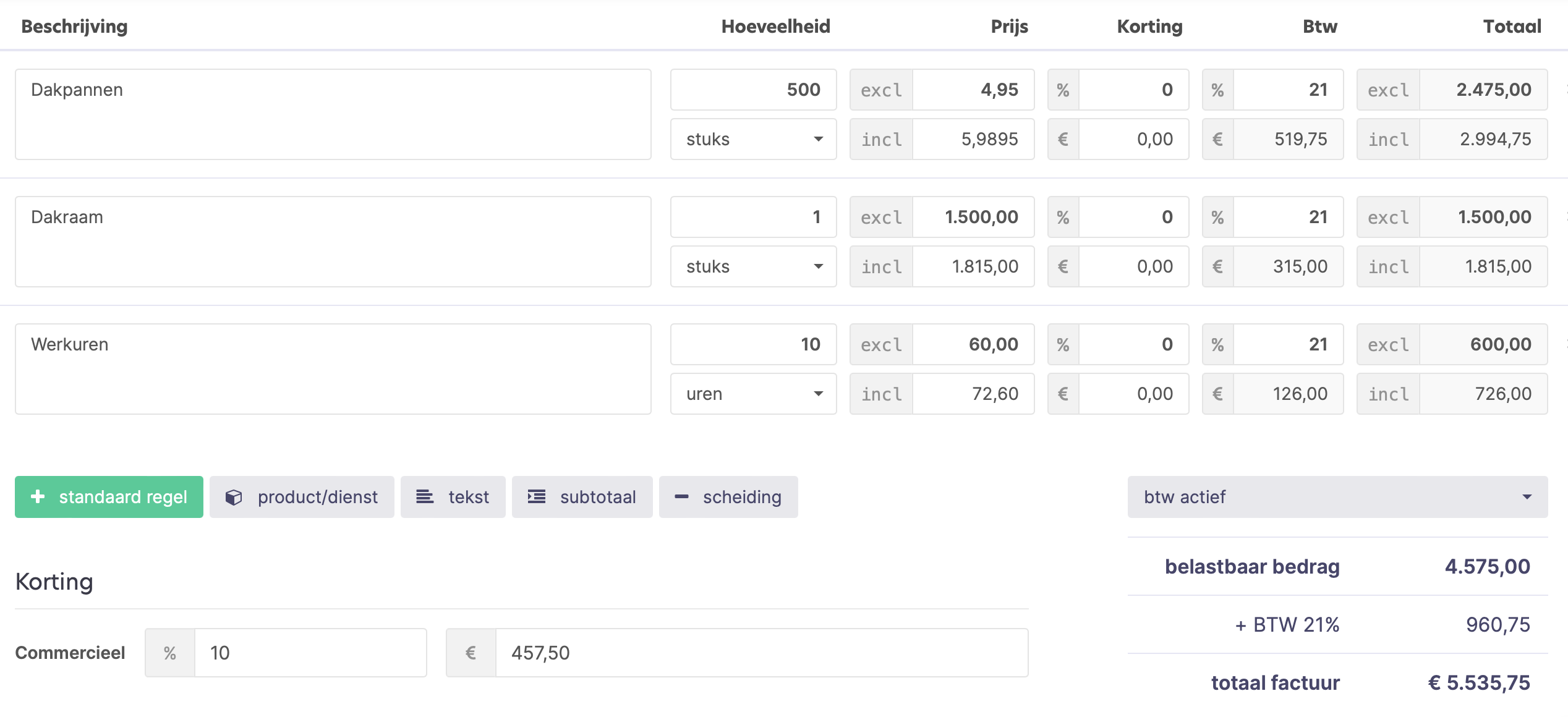Click Werkuren total excl 600,00
This screenshot has height=717, width=1568.
point(1484,345)
